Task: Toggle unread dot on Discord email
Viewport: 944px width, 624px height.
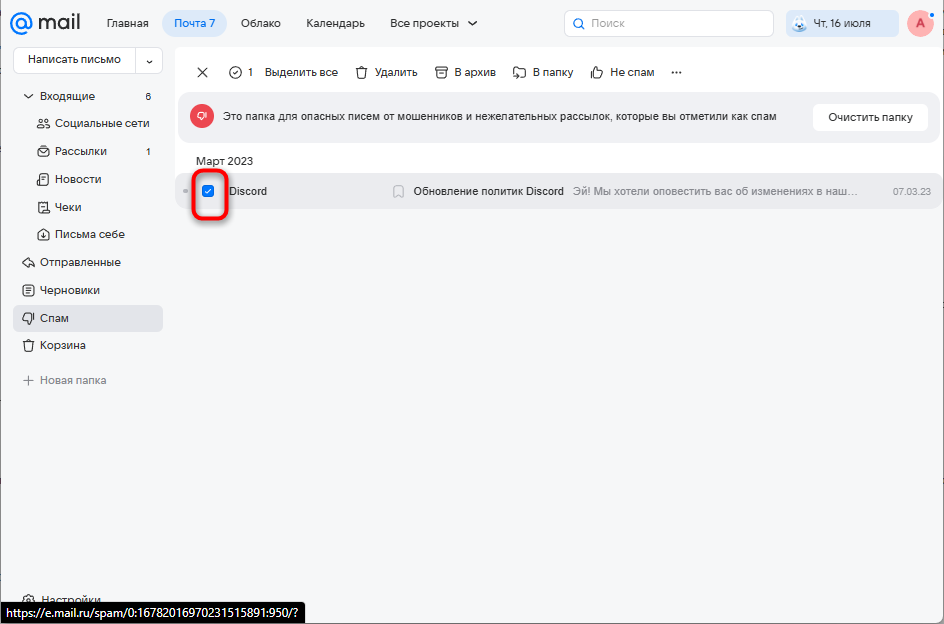Action: (185, 192)
